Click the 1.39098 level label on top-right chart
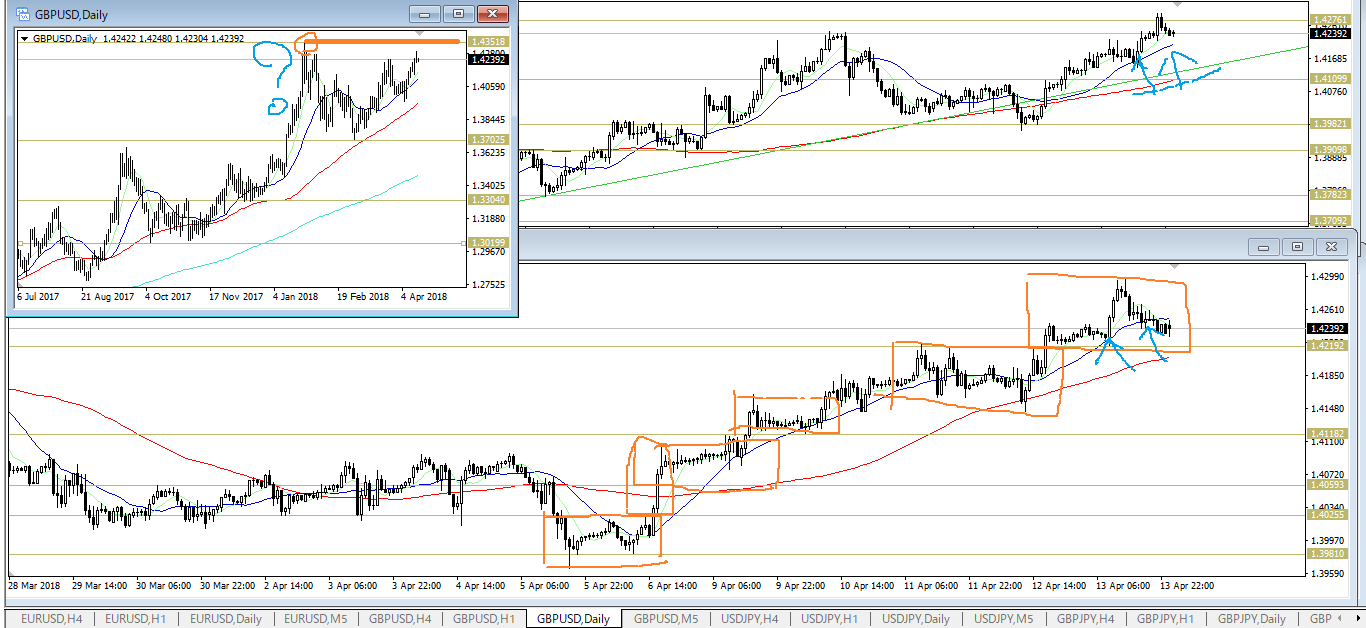 [x=1330, y=150]
